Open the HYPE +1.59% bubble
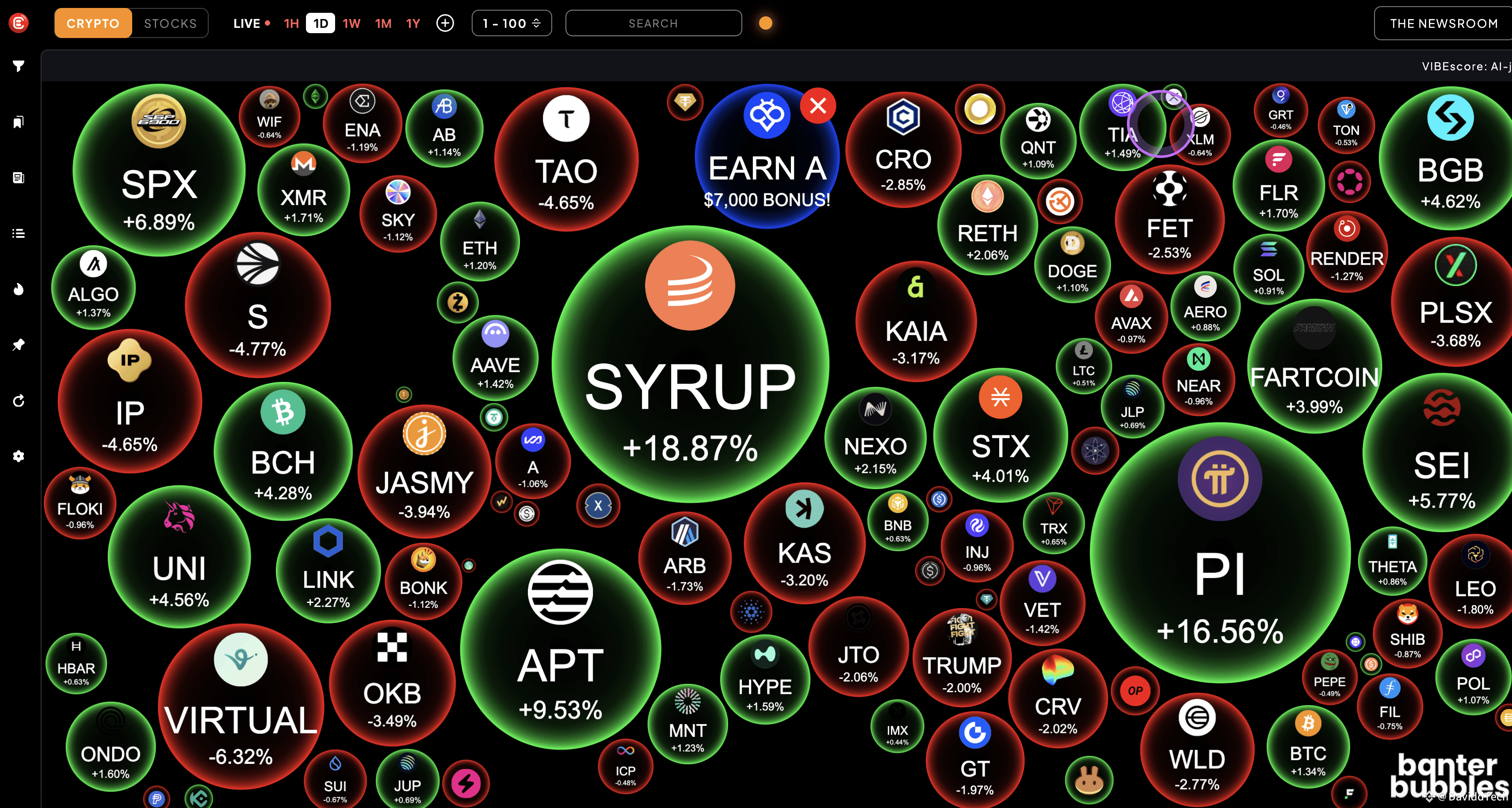Viewport: 1512px width, 808px height. [x=765, y=679]
